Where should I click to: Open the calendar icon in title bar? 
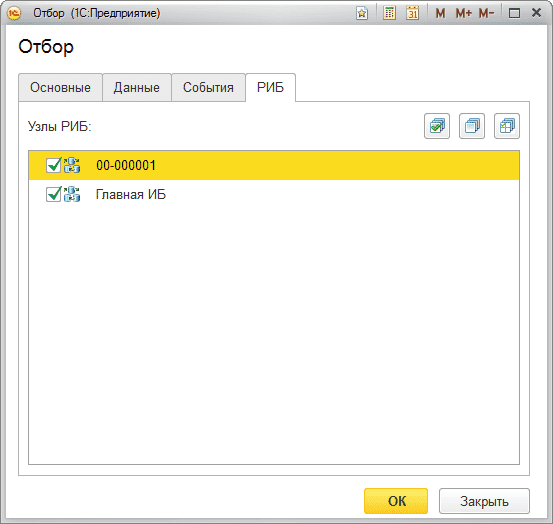413,13
